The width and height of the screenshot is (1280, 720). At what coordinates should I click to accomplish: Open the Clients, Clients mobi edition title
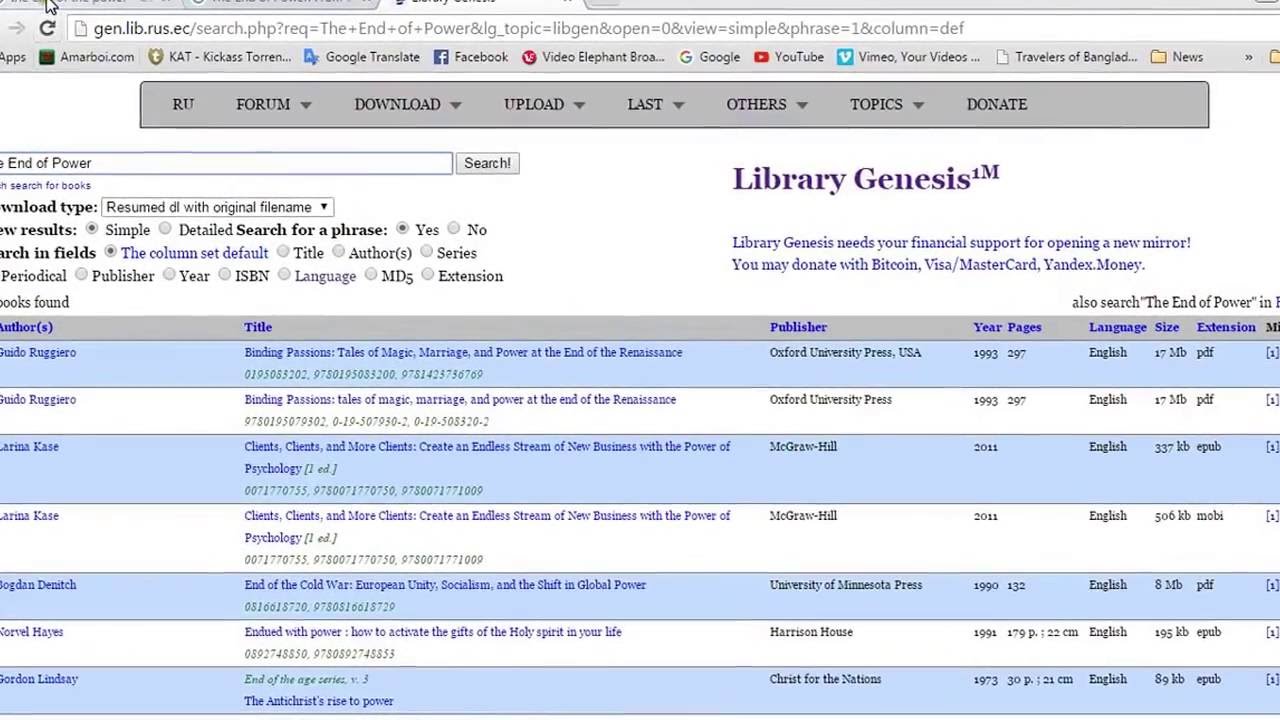487,526
